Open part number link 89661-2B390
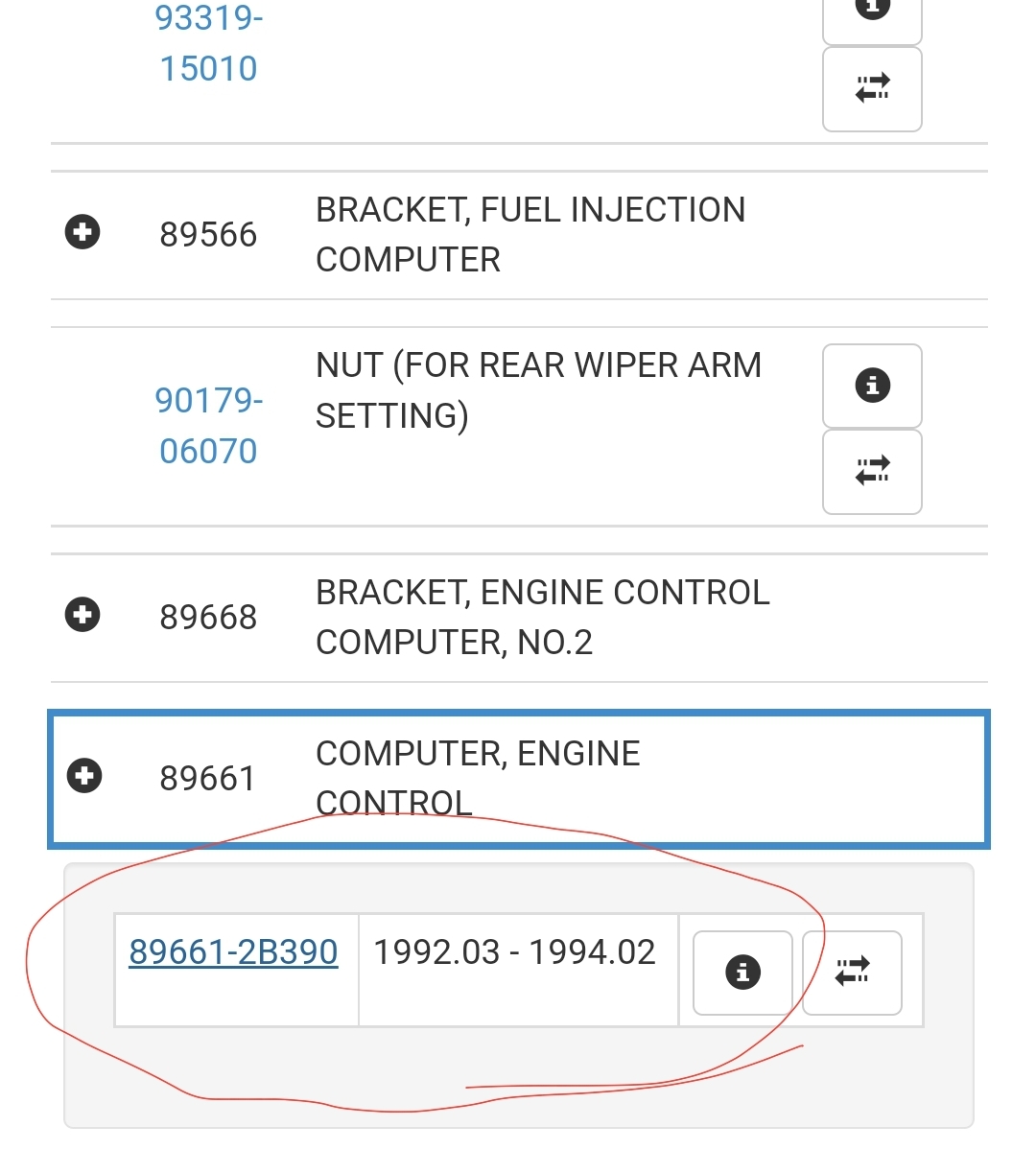1036x1173 pixels. pos(233,952)
